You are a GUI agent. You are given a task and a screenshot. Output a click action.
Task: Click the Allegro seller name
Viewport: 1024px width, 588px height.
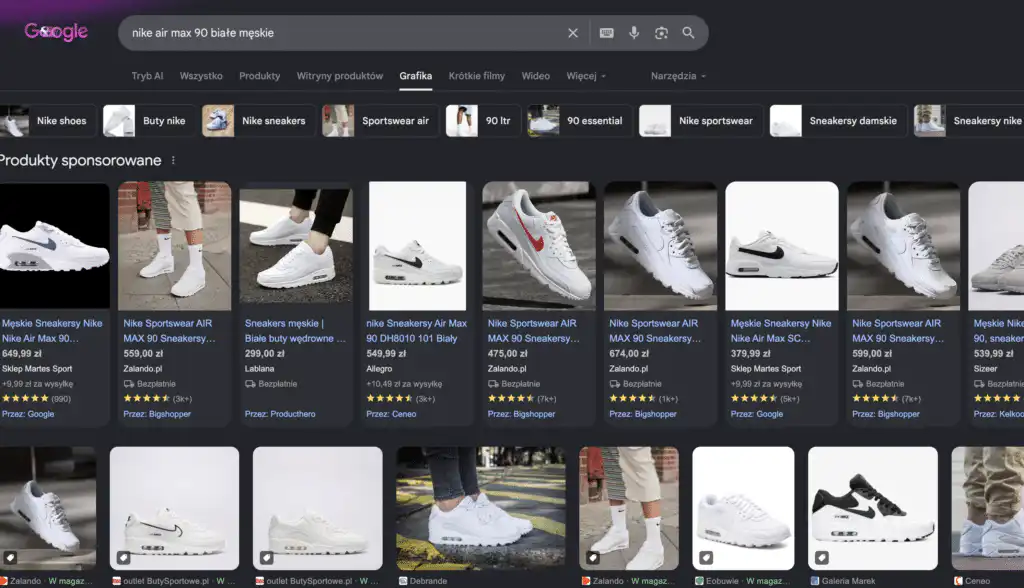[x=379, y=368]
